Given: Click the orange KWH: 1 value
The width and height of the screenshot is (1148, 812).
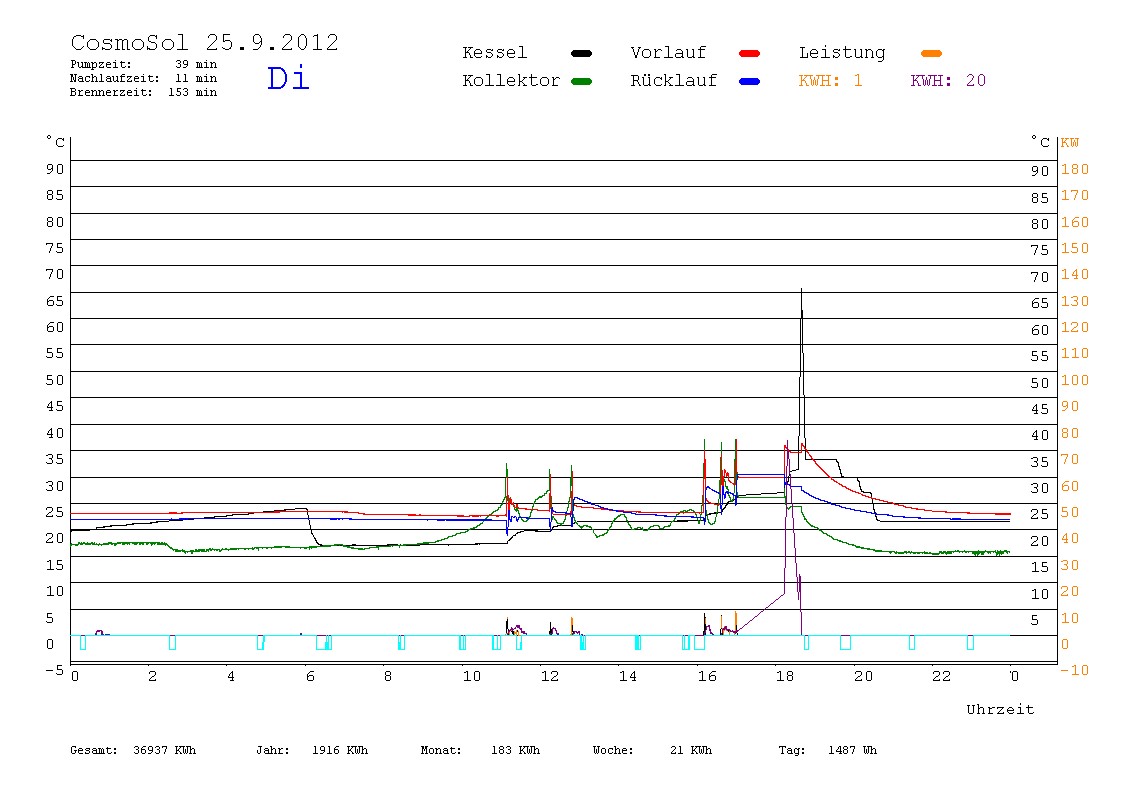Looking at the screenshot, I should pyautogui.click(x=830, y=81).
